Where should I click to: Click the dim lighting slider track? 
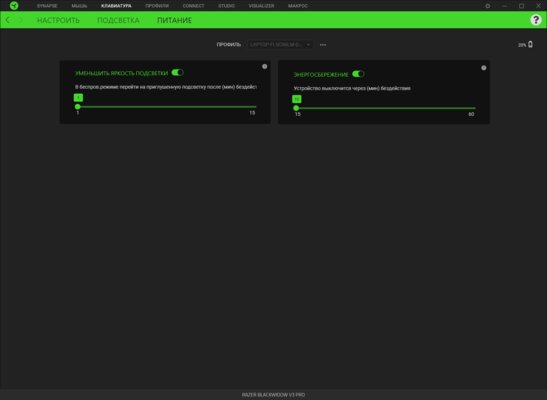[167, 107]
